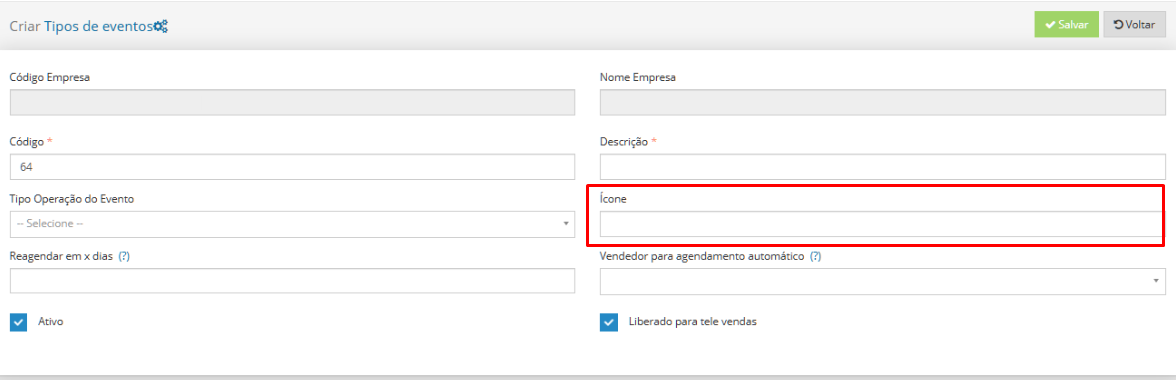Click the gears icon beside Tipos de eventos
This screenshot has width=1176, height=380.
tap(160, 25)
